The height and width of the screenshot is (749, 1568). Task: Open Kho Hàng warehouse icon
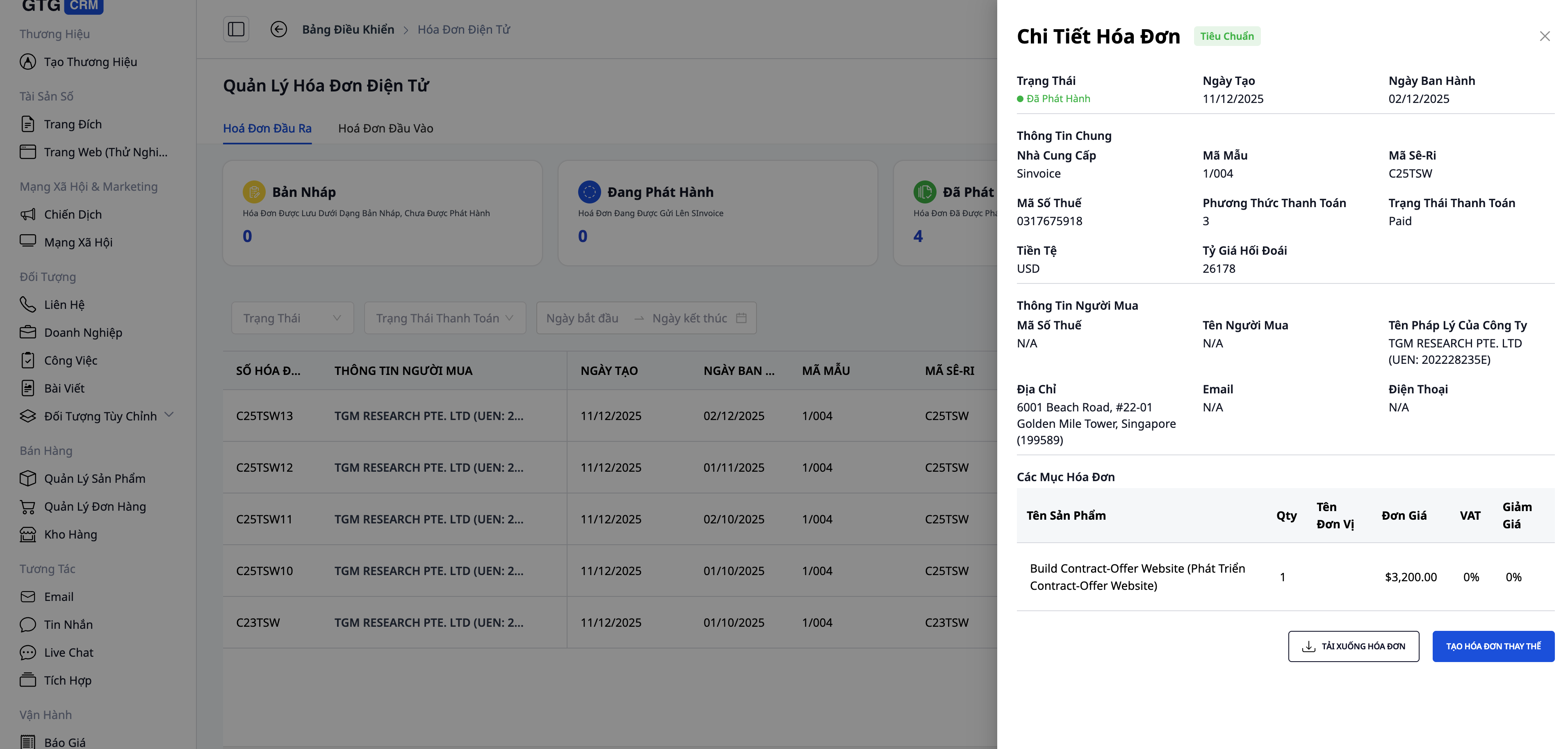pos(27,534)
